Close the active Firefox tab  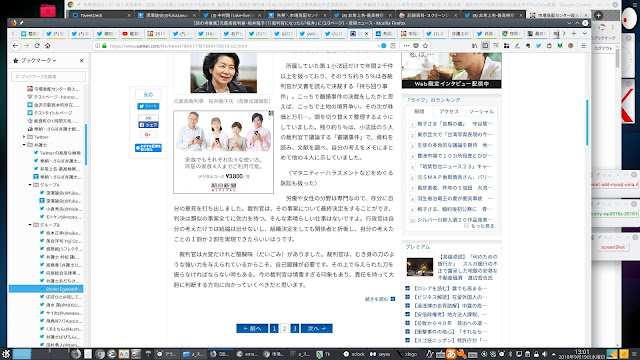(366, 33)
